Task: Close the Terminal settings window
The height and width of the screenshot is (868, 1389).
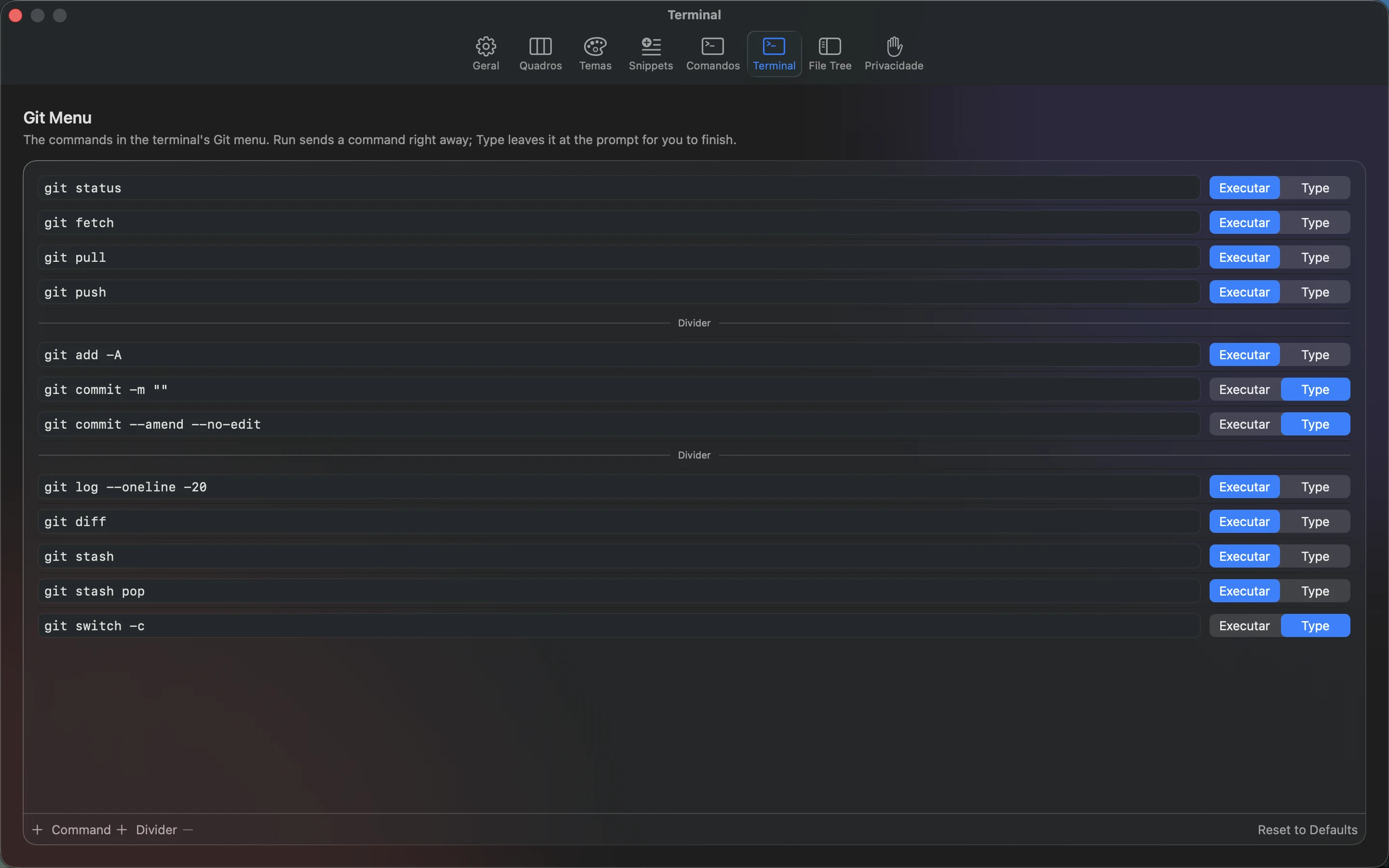Action: tap(15, 15)
